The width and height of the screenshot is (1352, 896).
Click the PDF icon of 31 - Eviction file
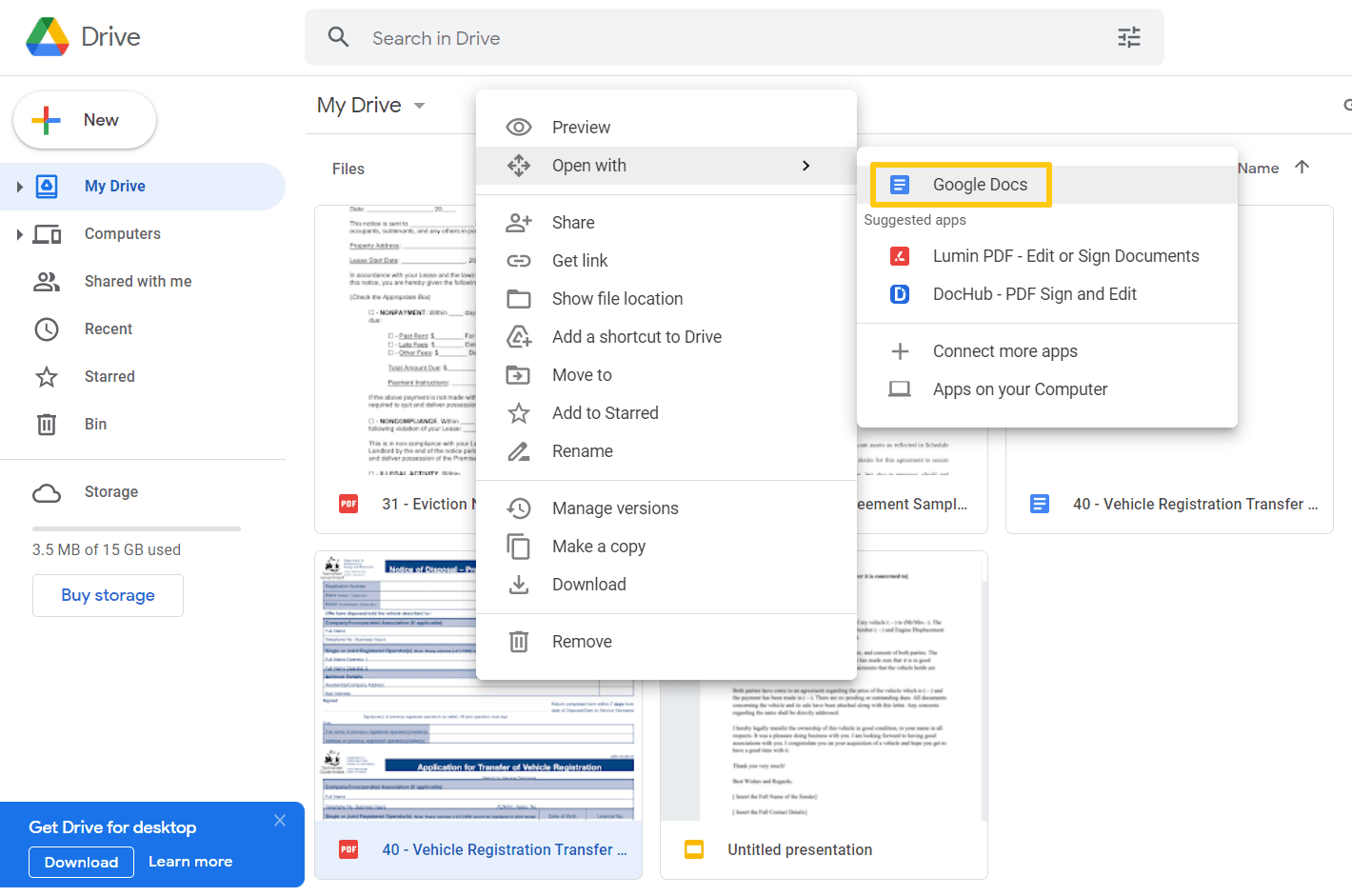pyautogui.click(x=348, y=504)
